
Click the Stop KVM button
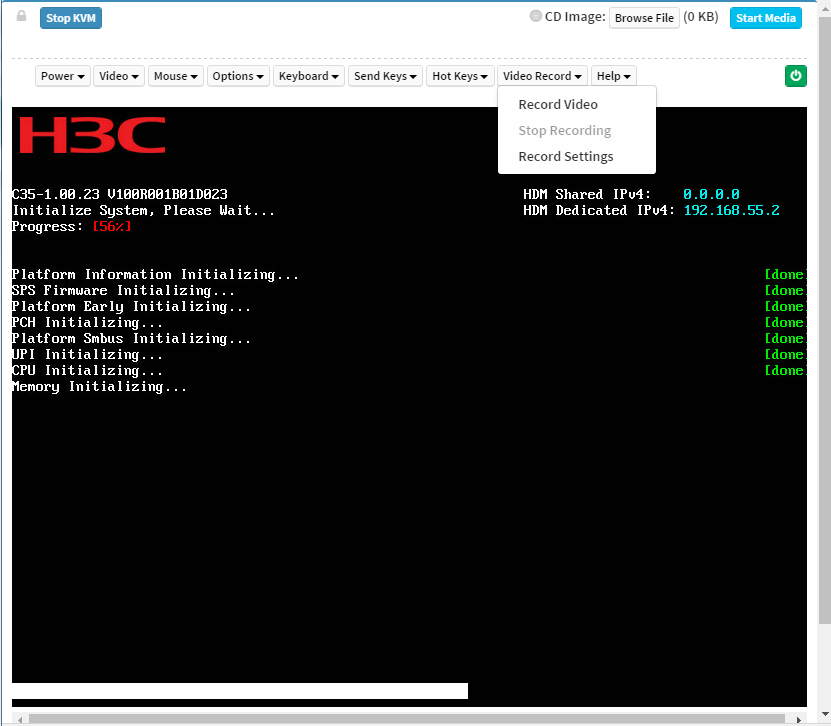(71, 18)
